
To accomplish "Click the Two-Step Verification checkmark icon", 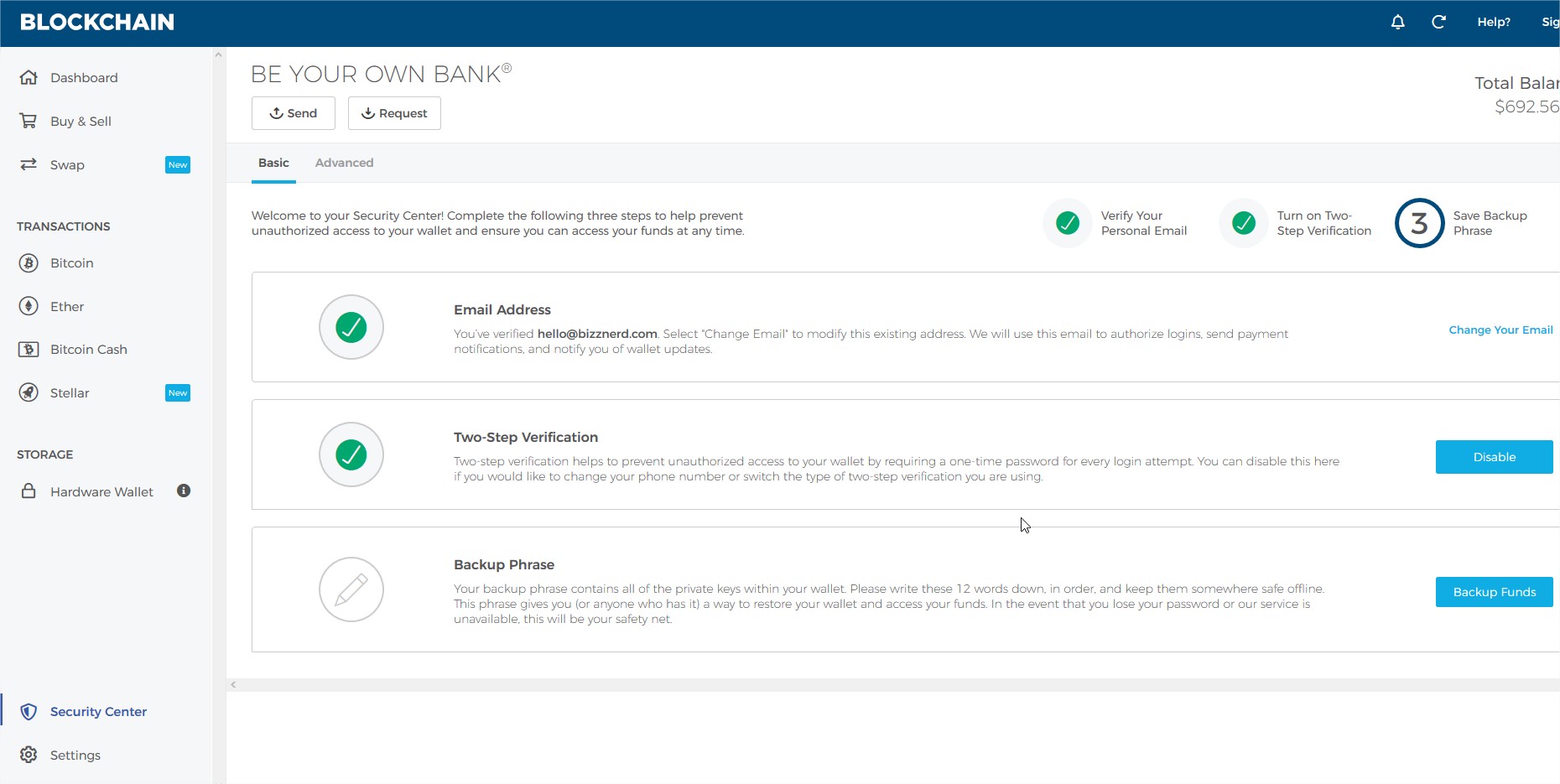I will (x=351, y=454).
